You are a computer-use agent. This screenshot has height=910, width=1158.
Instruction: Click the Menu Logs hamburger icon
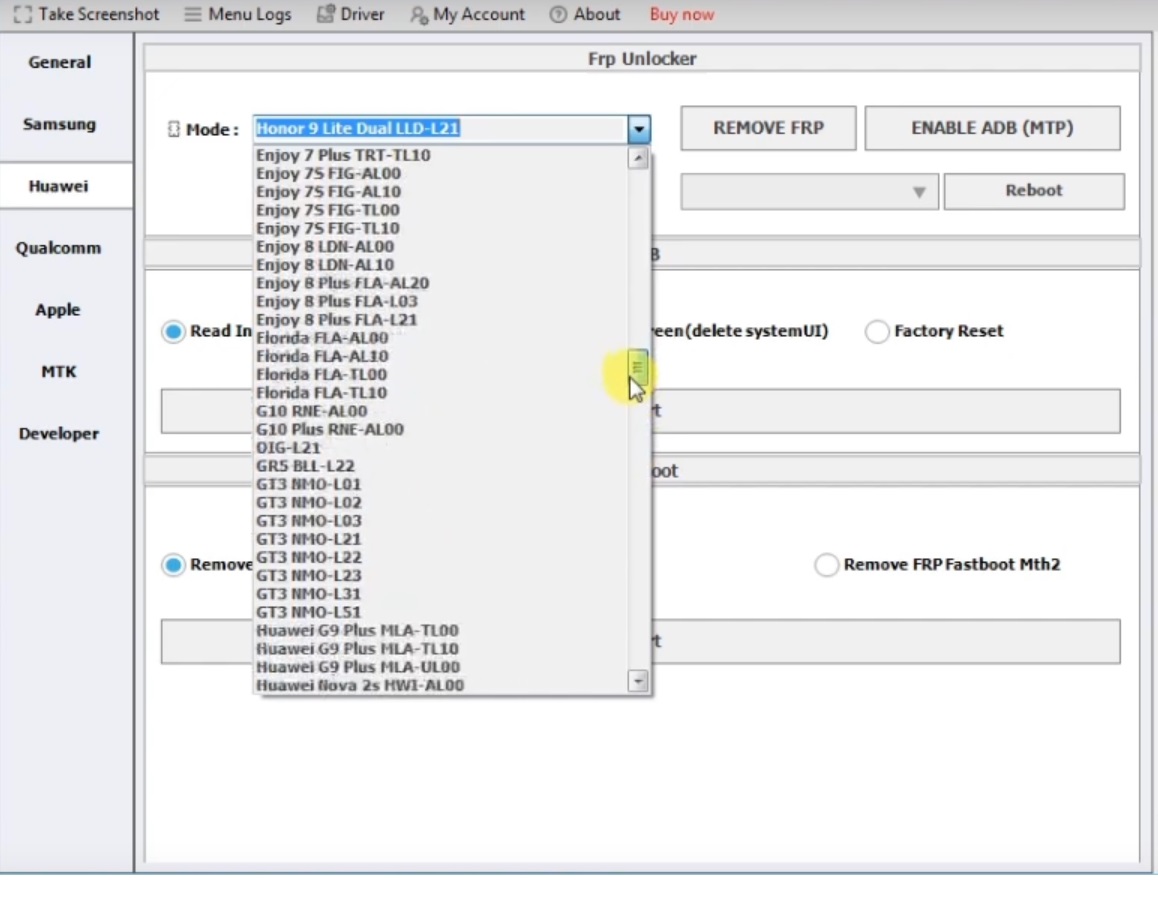(x=193, y=15)
